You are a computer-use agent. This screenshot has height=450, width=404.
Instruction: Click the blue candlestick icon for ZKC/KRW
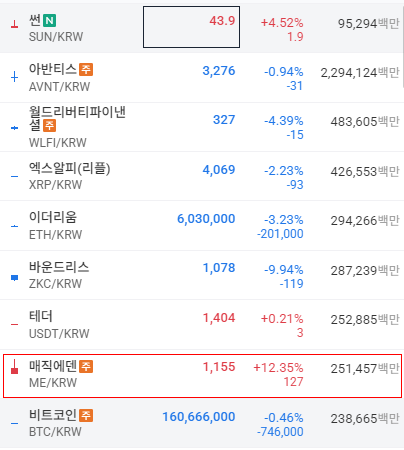click(14, 278)
